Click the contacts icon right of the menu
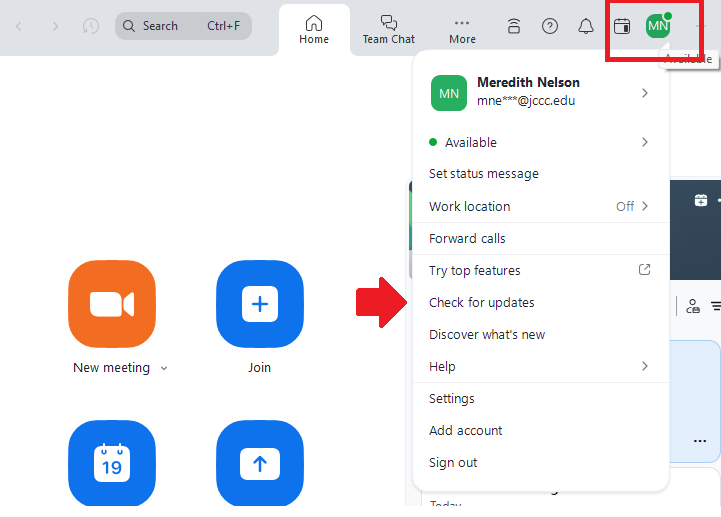The width and height of the screenshot is (721, 517). tap(692, 306)
